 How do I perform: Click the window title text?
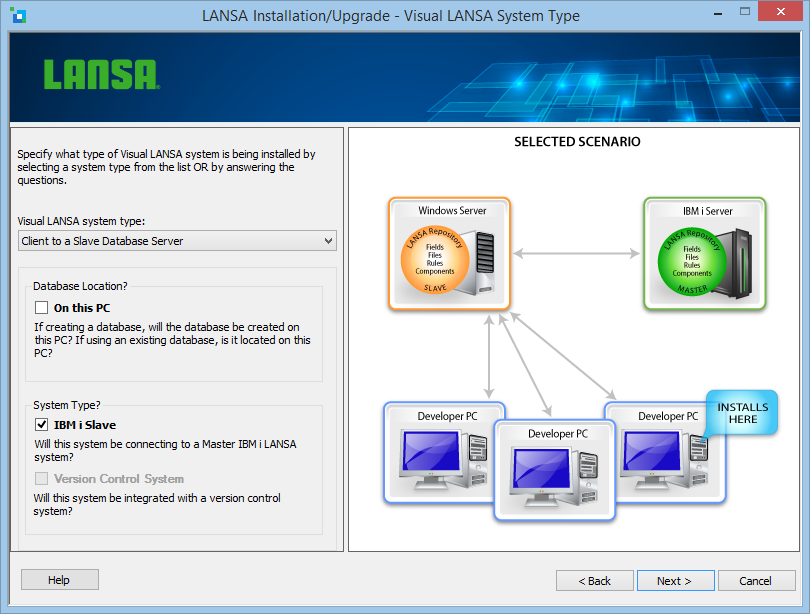click(x=391, y=16)
